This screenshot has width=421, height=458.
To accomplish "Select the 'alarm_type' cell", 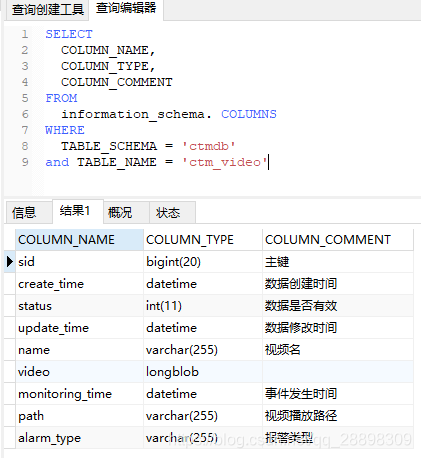I will 80,438.
